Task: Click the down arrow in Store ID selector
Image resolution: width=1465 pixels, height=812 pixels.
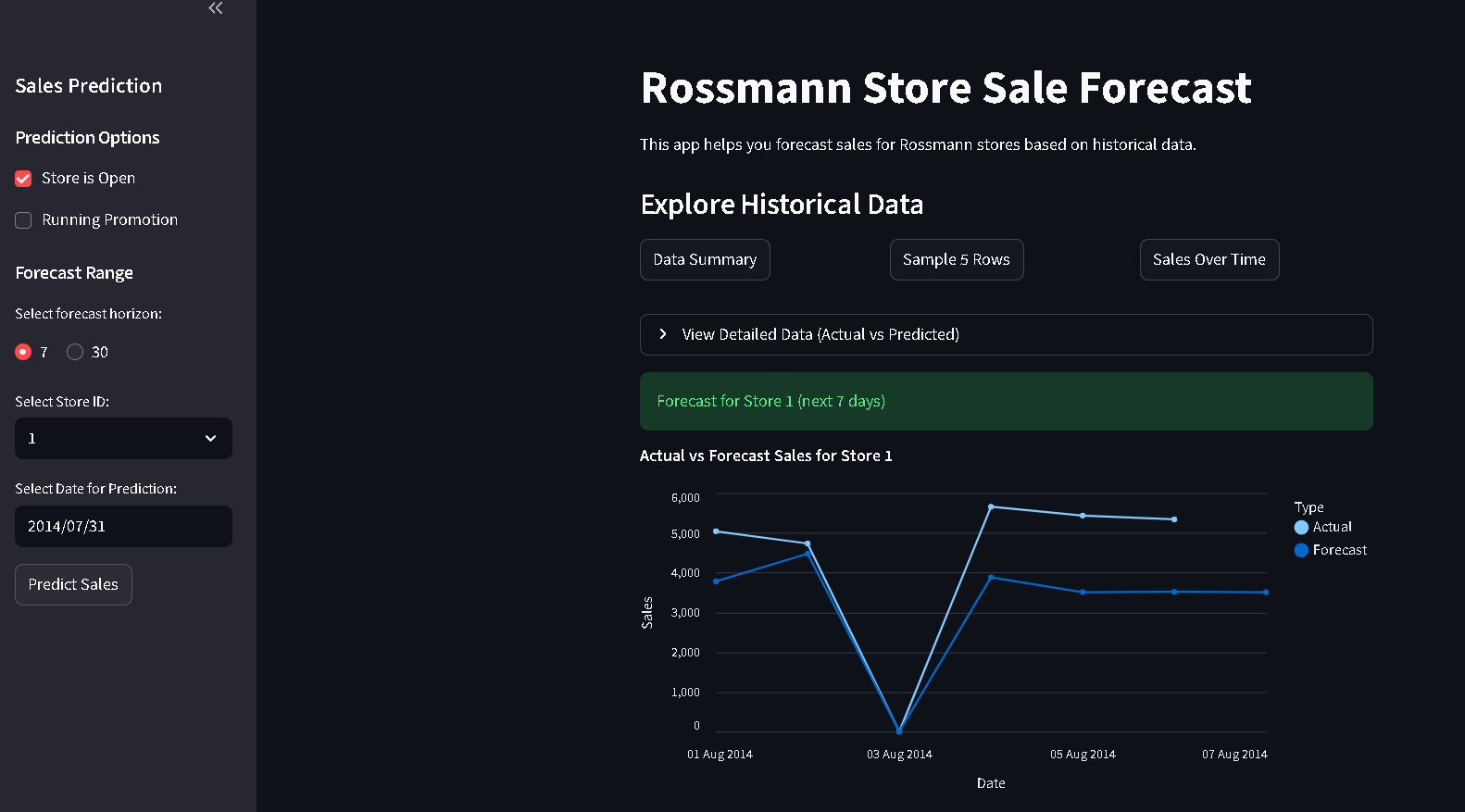Action: [211, 438]
